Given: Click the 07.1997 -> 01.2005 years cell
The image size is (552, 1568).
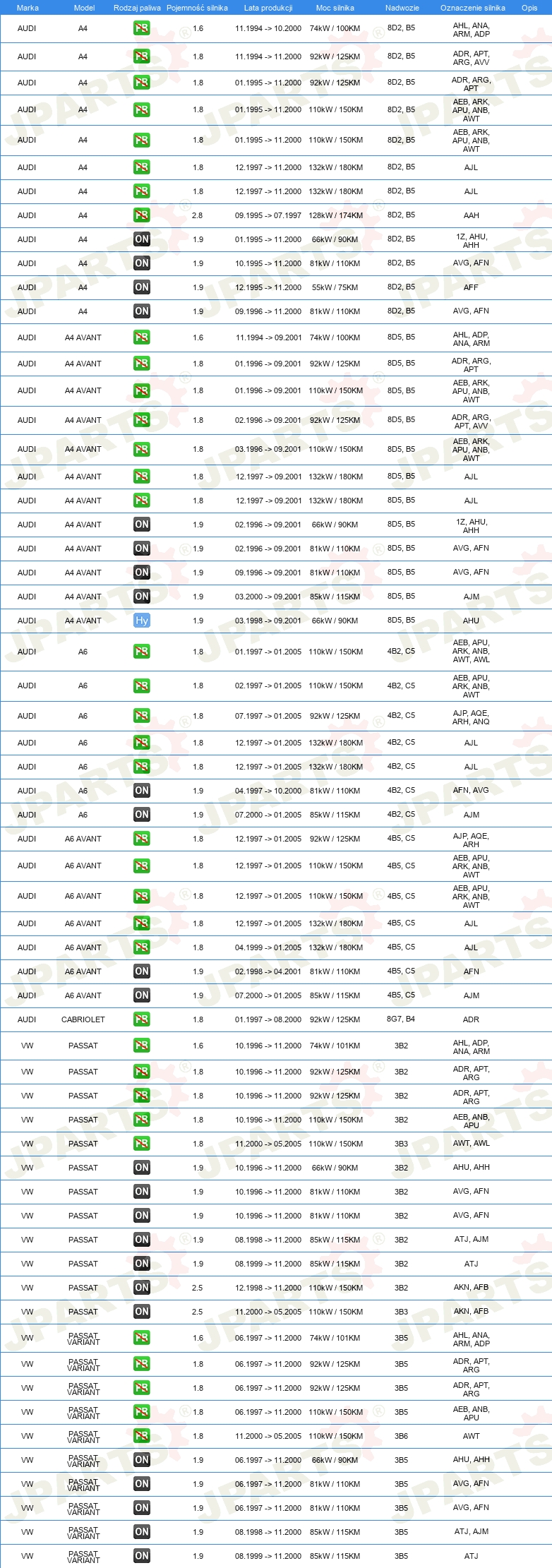Looking at the screenshot, I should [268, 716].
